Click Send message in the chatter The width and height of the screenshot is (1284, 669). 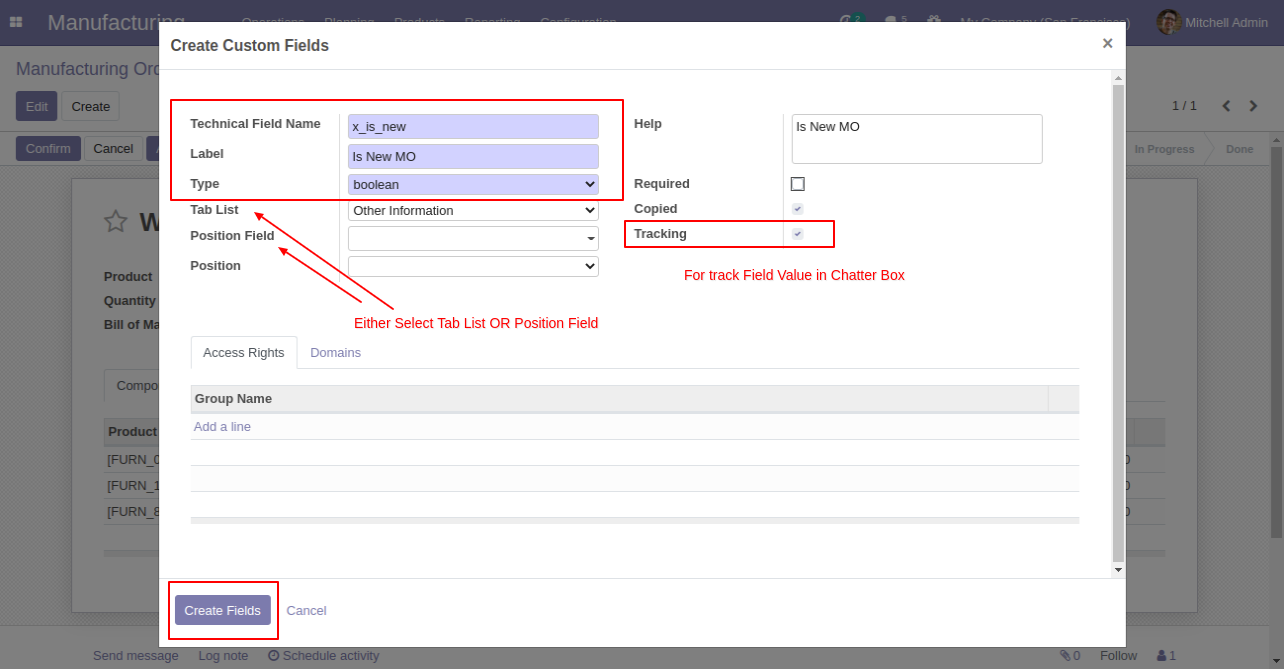pos(136,656)
